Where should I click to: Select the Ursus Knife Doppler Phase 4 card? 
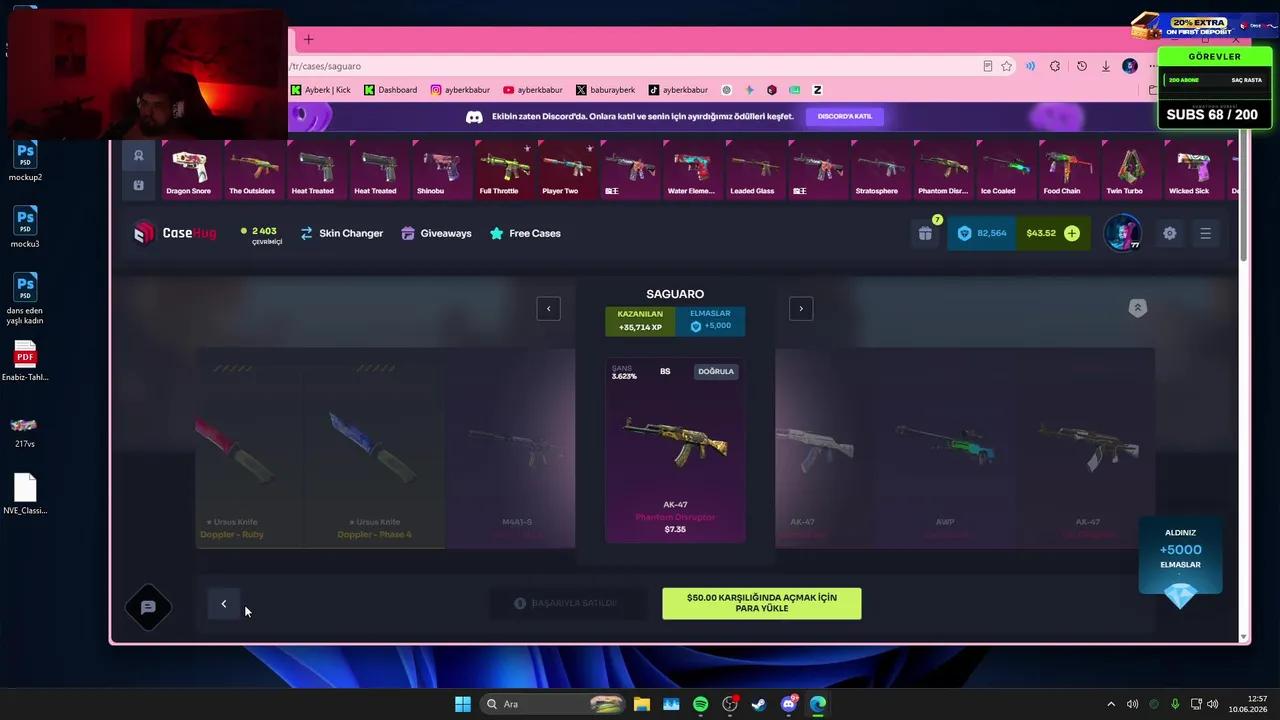(374, 448)
